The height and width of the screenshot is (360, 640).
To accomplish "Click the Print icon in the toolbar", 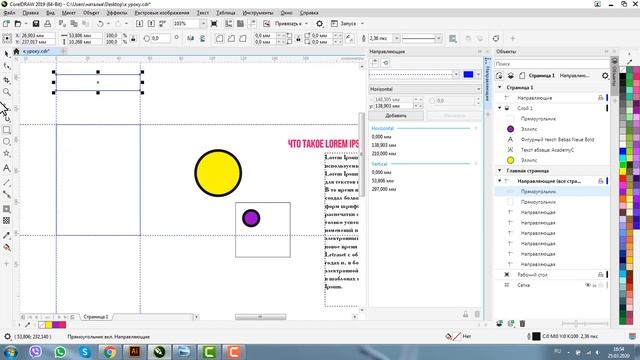I will (48, 24).
